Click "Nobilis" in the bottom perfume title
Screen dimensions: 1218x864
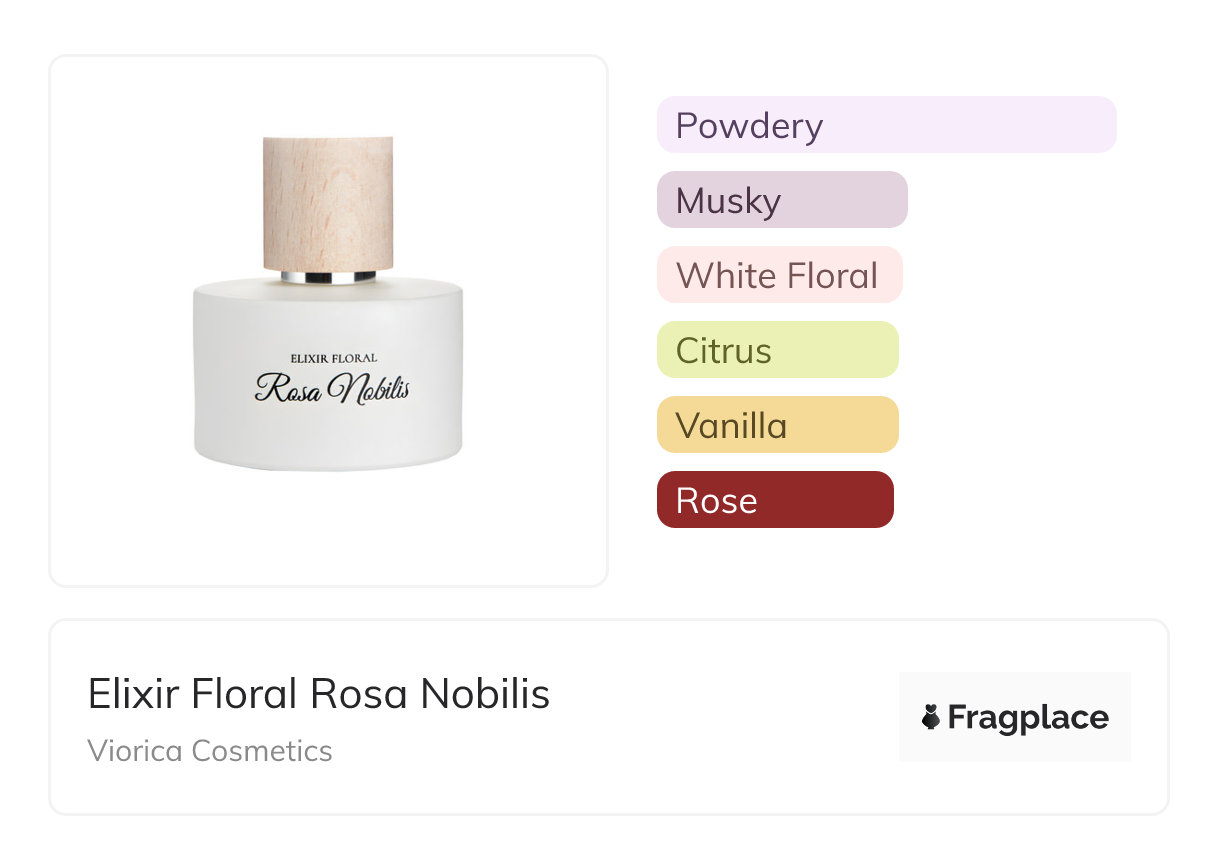pyautogui.click(x=485, y=694)
